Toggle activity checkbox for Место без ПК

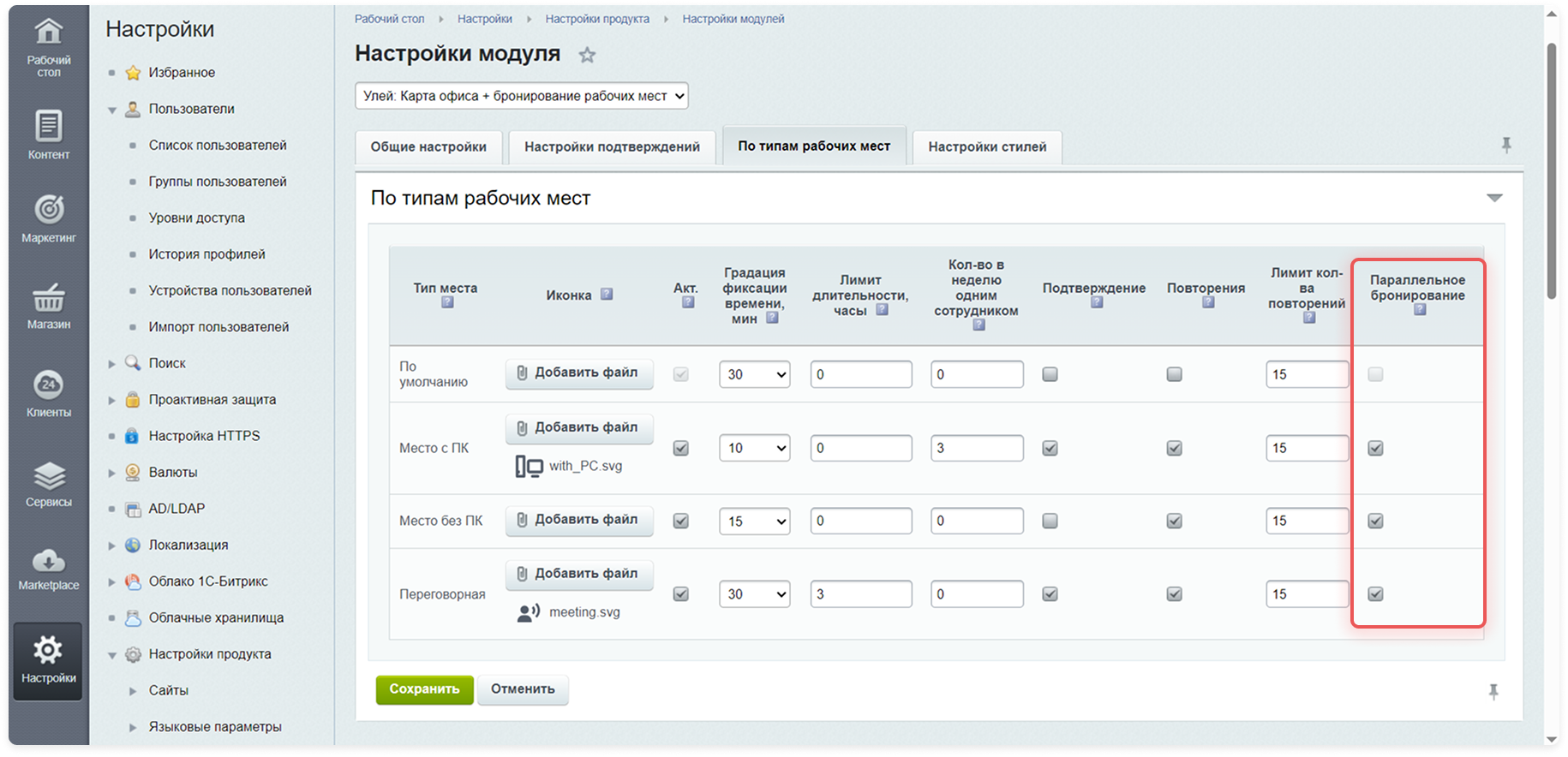[681, 521]
